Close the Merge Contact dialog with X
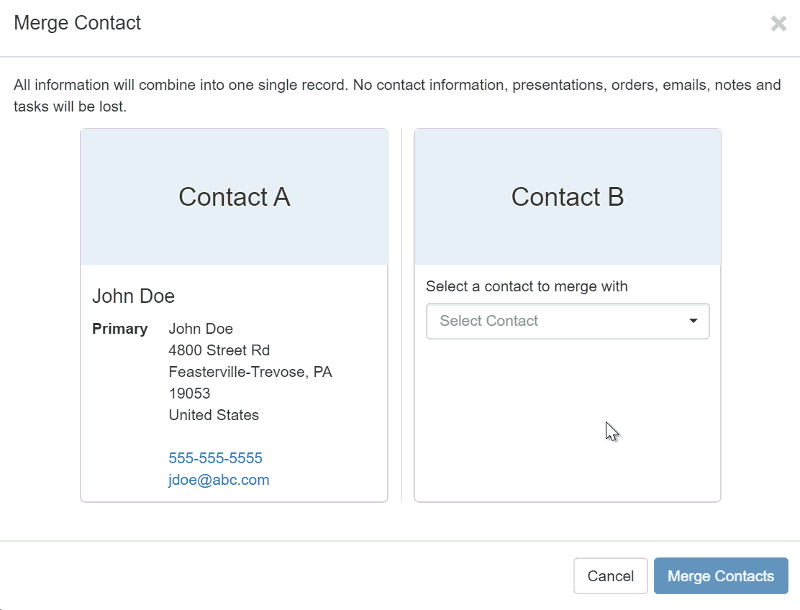This screenshot has height=610, width=800. click(x=779, y=23)
